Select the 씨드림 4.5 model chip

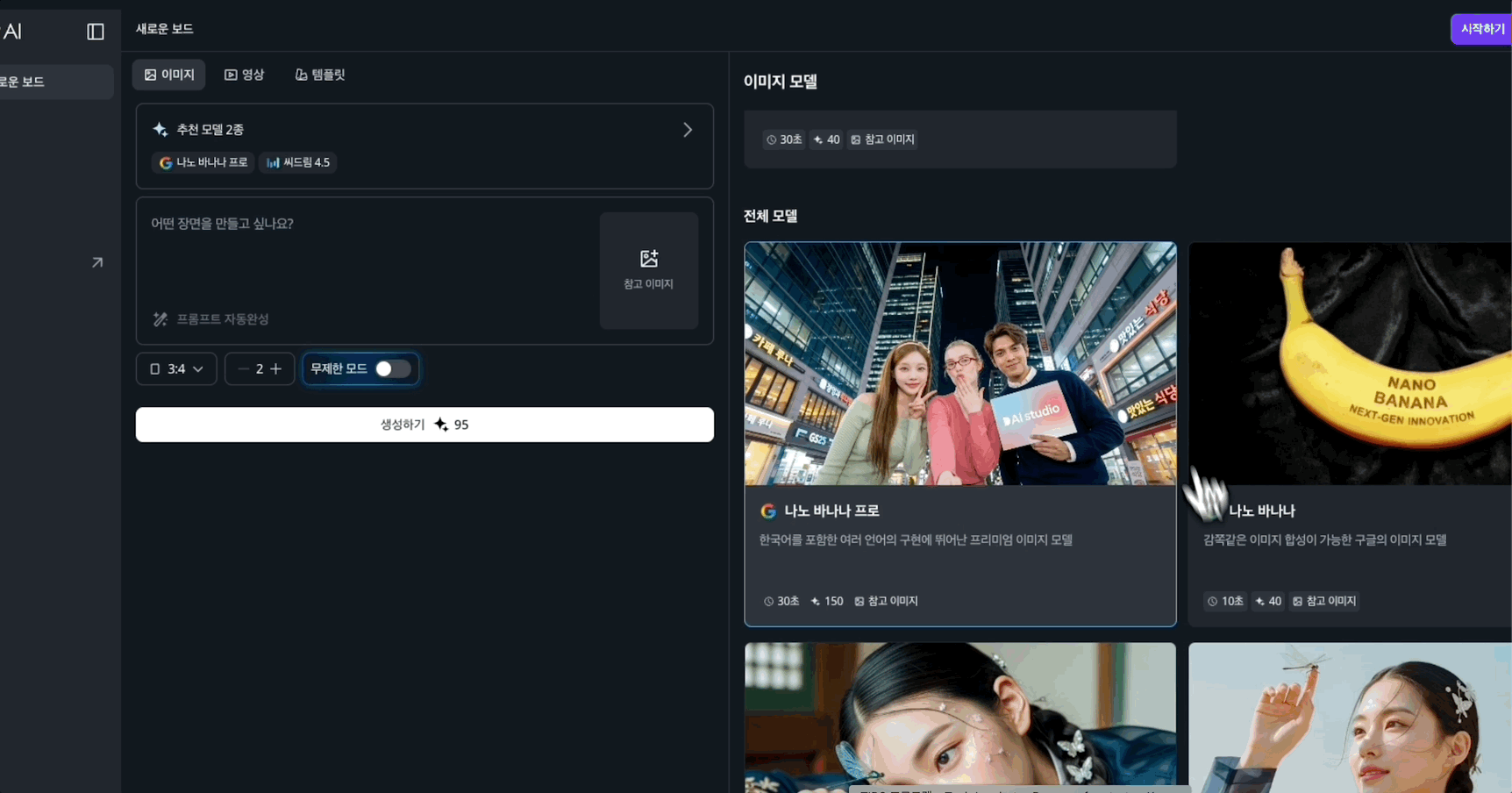(298, 162)
